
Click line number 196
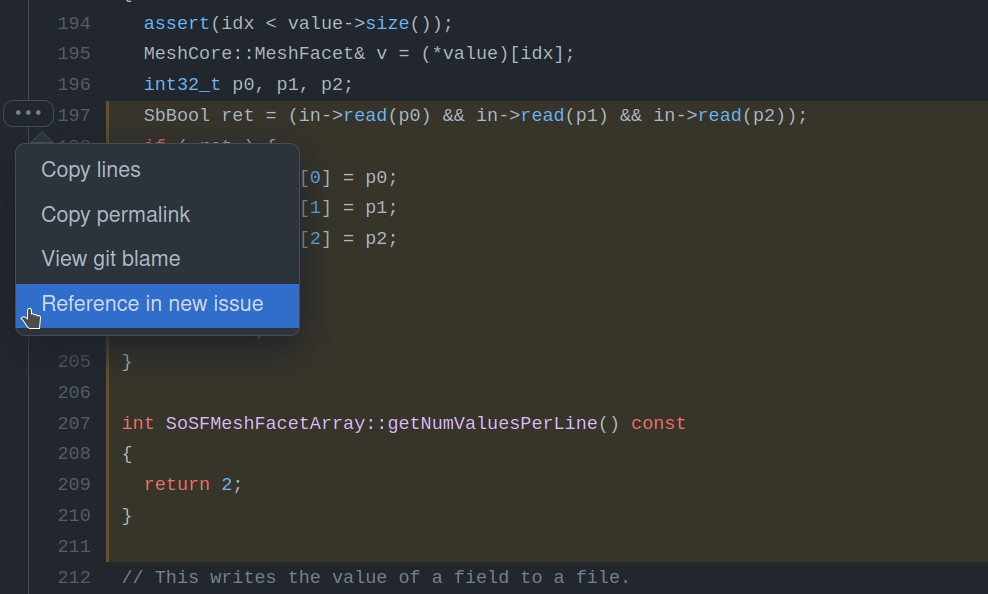[x=73, y=84]
